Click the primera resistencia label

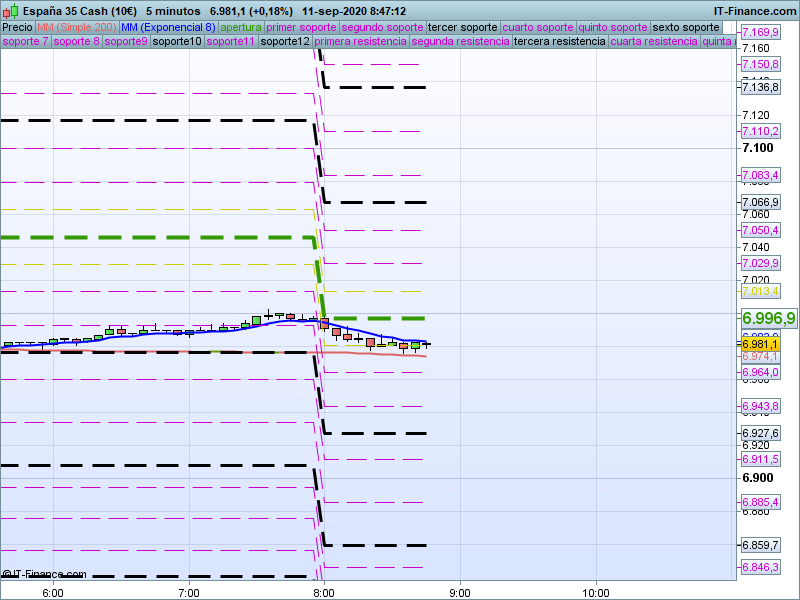360,42
